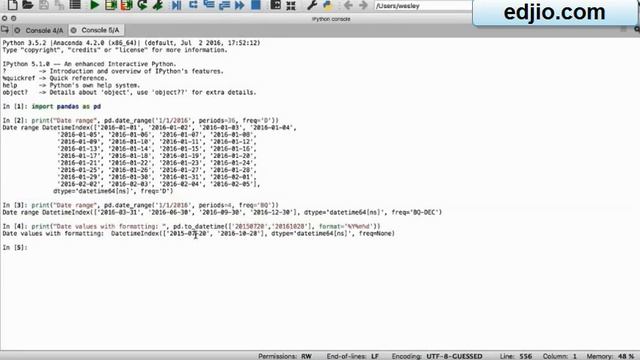
Task: Open the PYTHONPATH manager Python icon
Action: pyautogui.click(x=327, y=5)
